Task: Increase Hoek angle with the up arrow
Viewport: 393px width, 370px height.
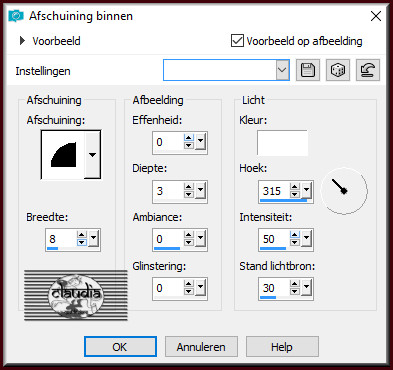Action: click(295, 187)
